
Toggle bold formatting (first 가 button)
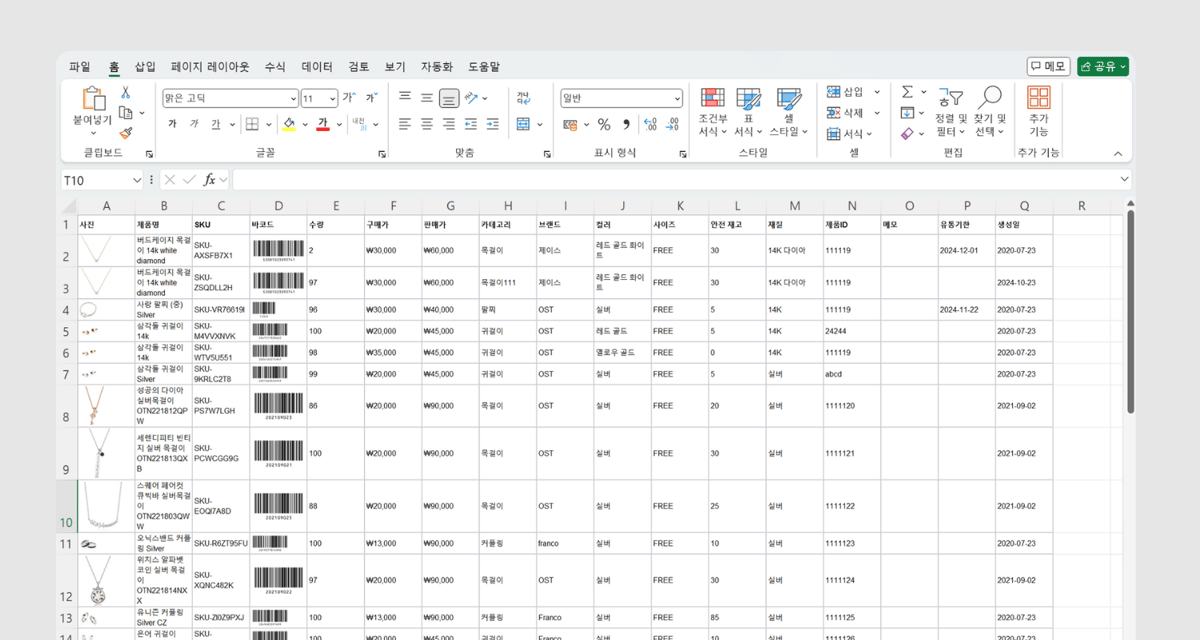tap(172, 125)
